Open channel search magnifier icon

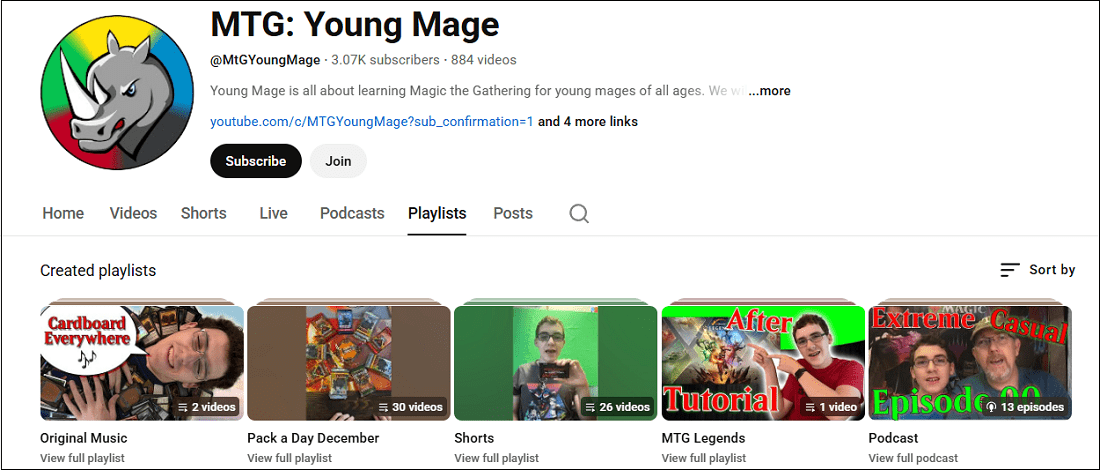point(579,213)
